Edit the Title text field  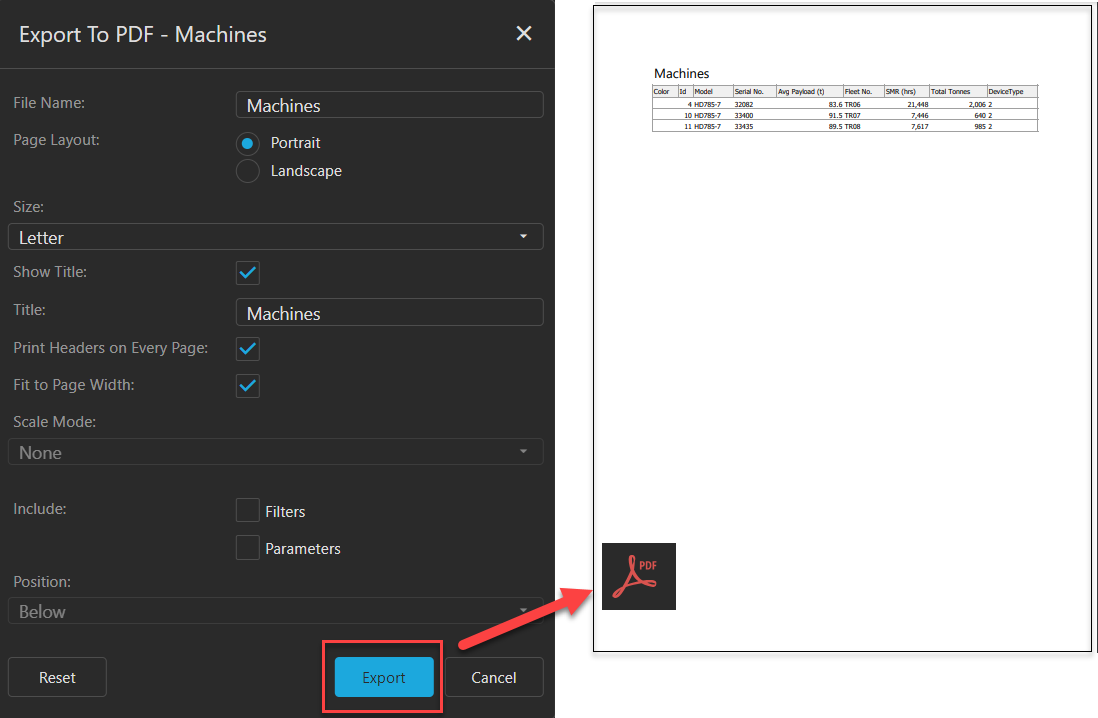(x=389, y=313)
